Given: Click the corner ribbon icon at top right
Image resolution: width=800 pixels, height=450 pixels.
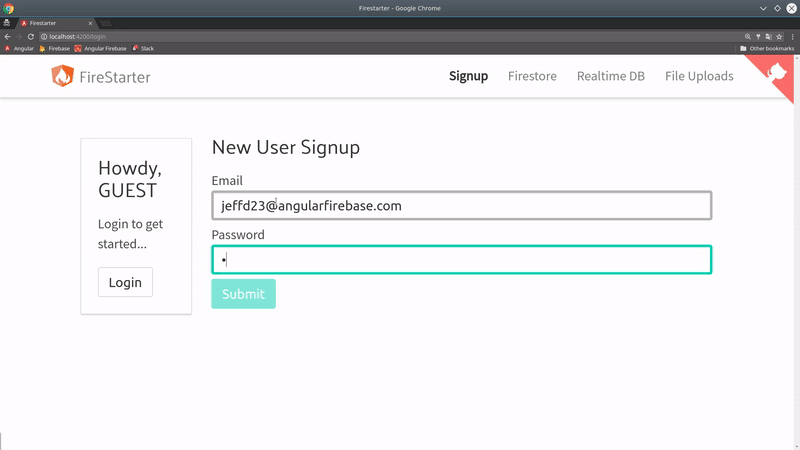Looking at the screenshot, I should tap(778, 72).
